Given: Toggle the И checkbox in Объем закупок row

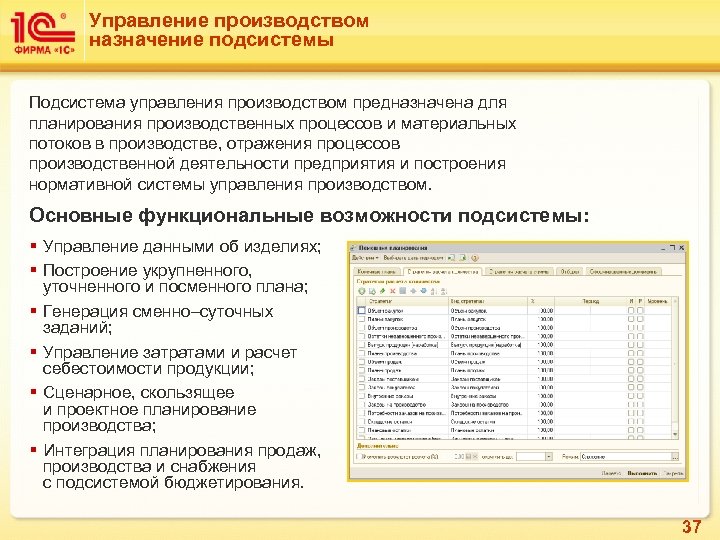Looking at the screenshot, I should (631, 310).
